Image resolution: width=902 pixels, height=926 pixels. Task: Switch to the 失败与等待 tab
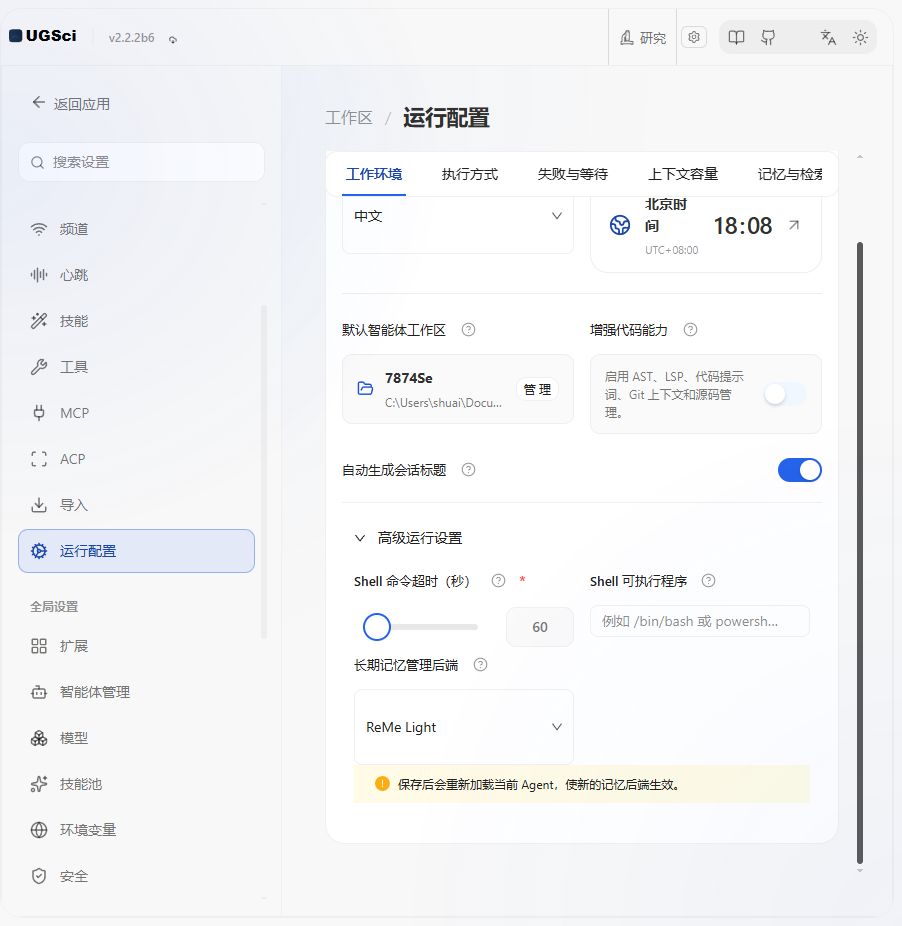(x=572, y=174)
